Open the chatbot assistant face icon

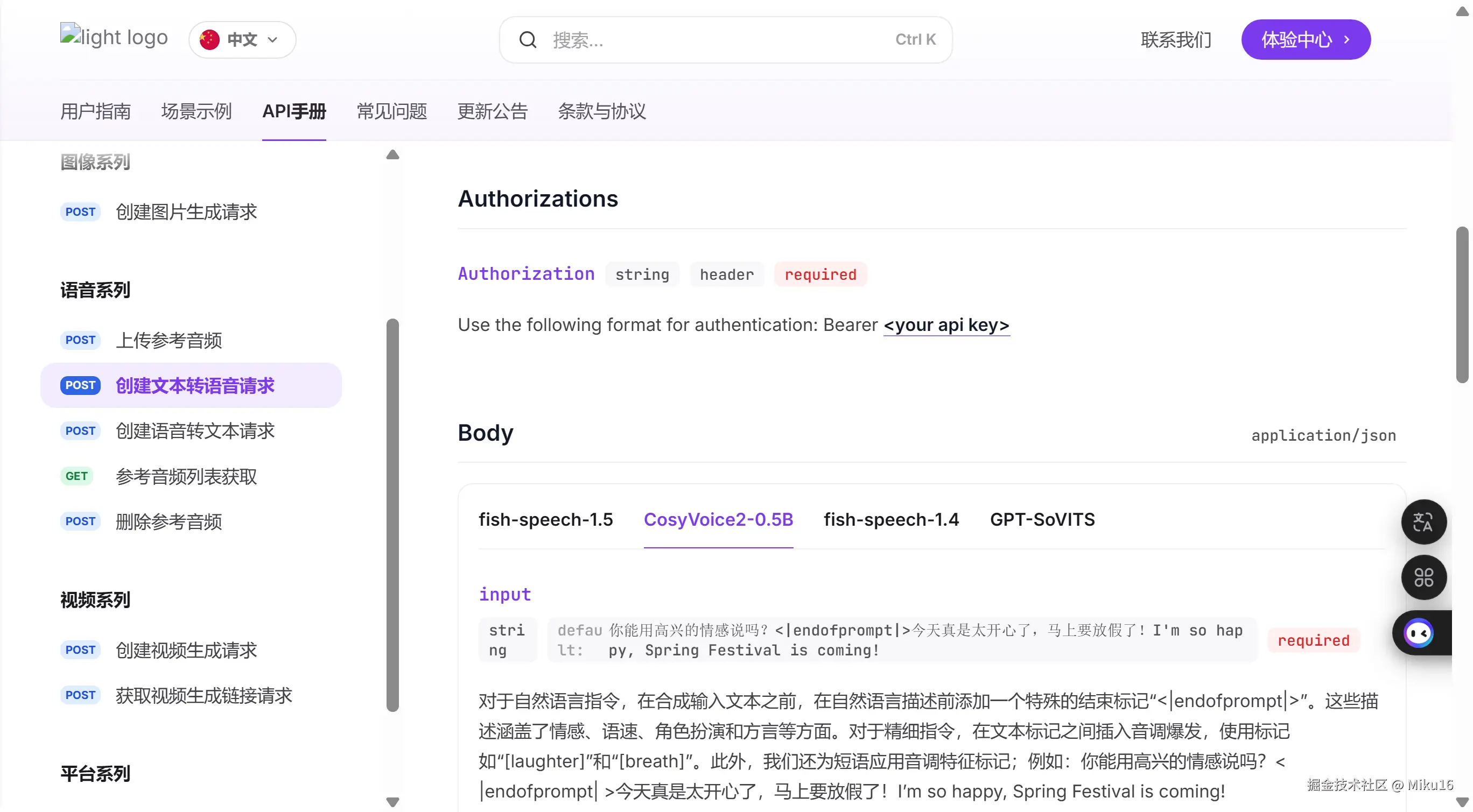[1419, 633]
